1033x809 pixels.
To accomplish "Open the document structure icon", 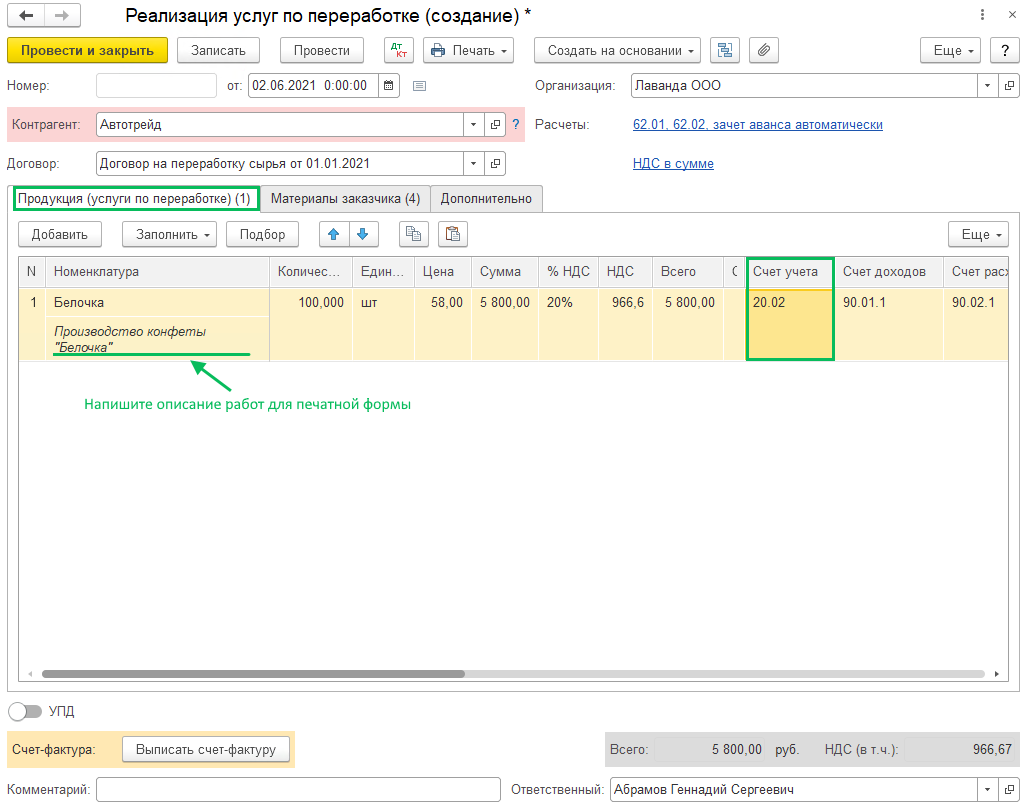I will coord(725,50).
